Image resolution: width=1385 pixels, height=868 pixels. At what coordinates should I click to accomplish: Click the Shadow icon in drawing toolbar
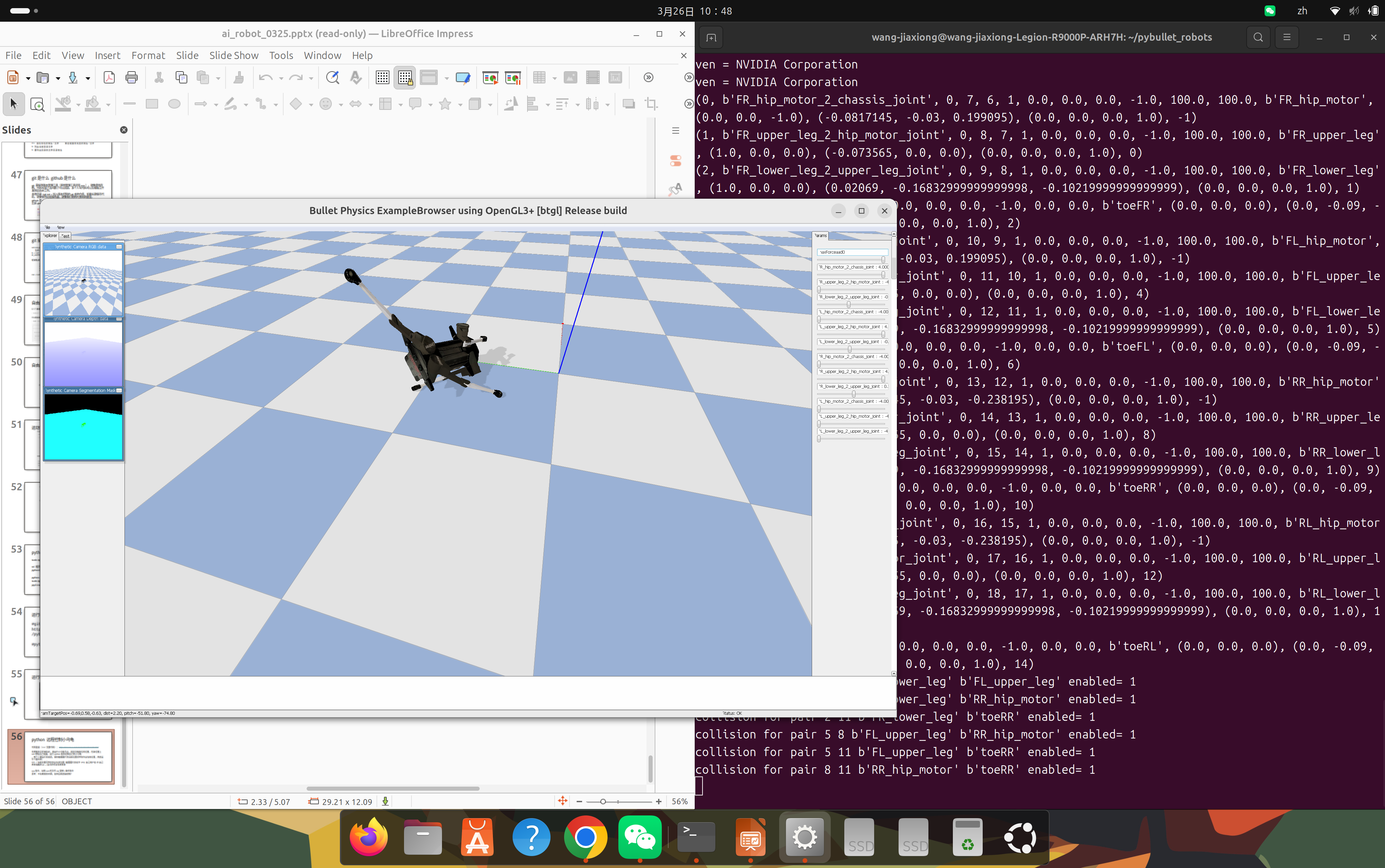[629, 104]
